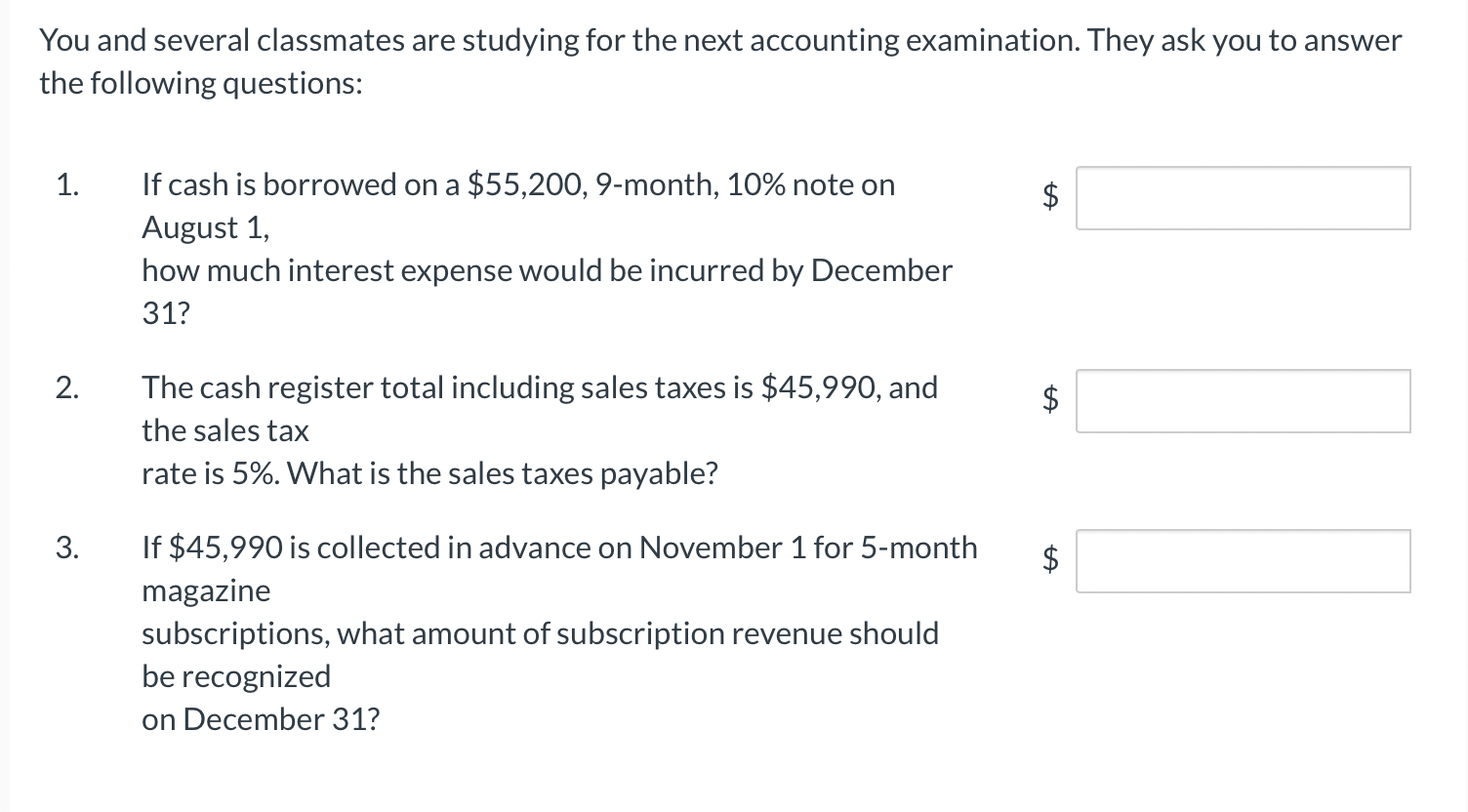The image size is (1468, 812).
Task: Click the "on December 31?" line
Action: coord(261,719)
